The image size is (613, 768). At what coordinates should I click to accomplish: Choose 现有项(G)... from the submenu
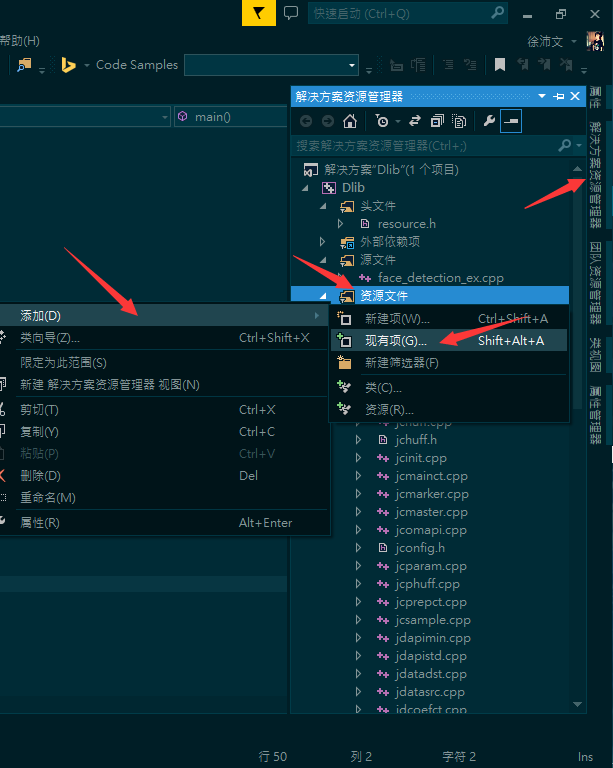click(395, 341)
